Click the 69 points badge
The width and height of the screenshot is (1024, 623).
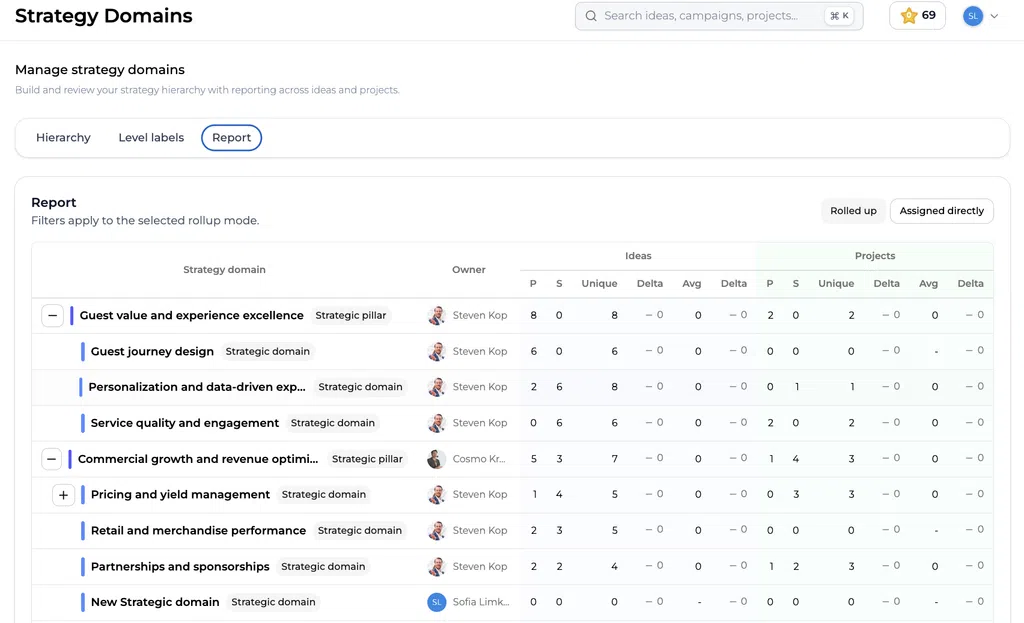pos(917,16)
